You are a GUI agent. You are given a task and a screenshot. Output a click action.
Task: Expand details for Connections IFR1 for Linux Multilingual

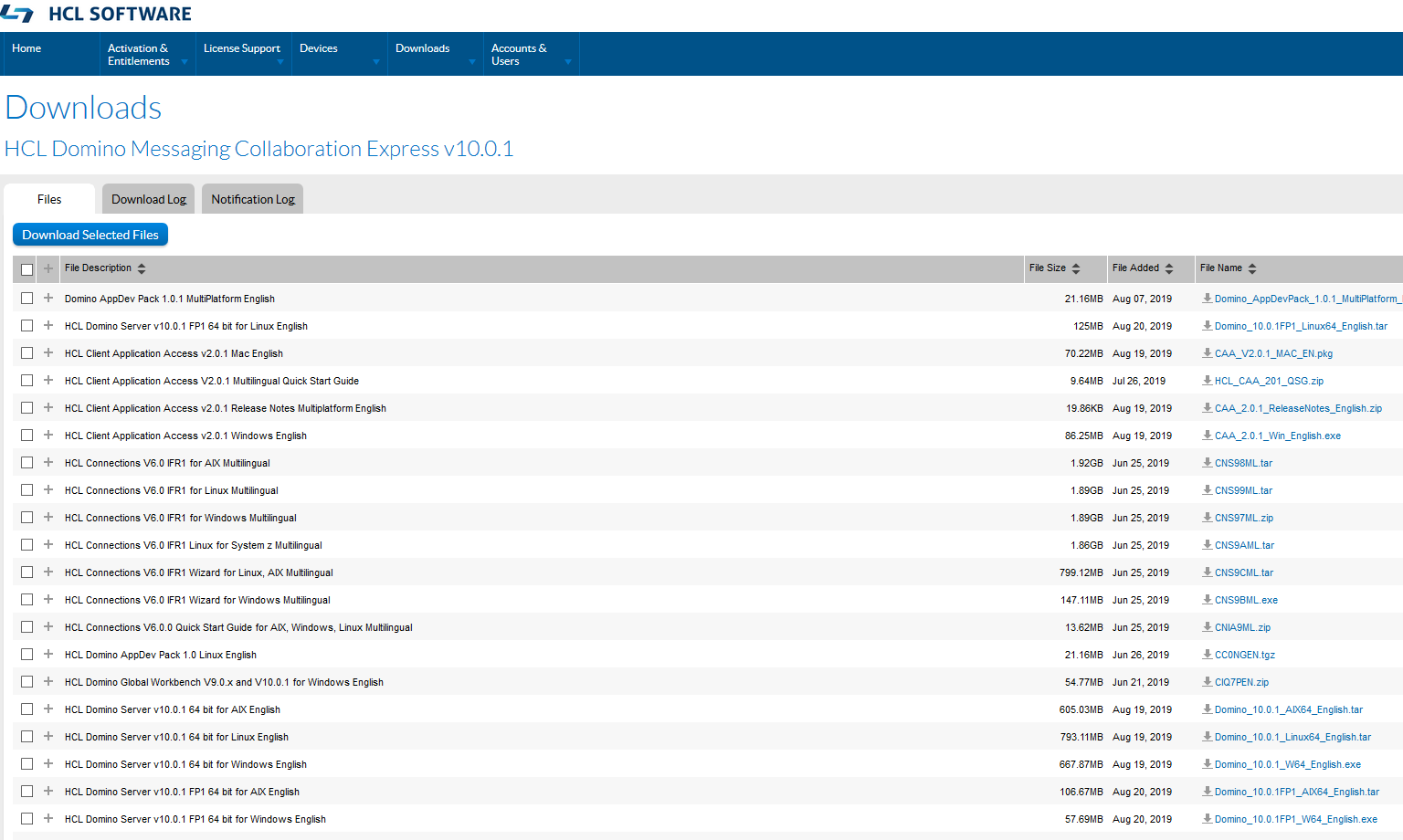[x=48, y=489]
